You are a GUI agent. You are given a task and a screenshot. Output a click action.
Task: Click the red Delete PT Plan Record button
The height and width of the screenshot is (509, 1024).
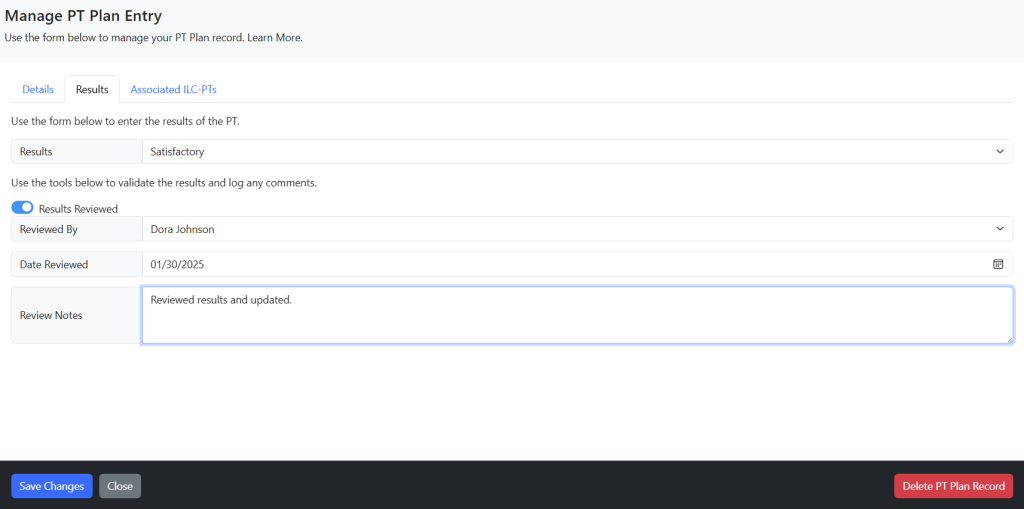click(953, 486)
